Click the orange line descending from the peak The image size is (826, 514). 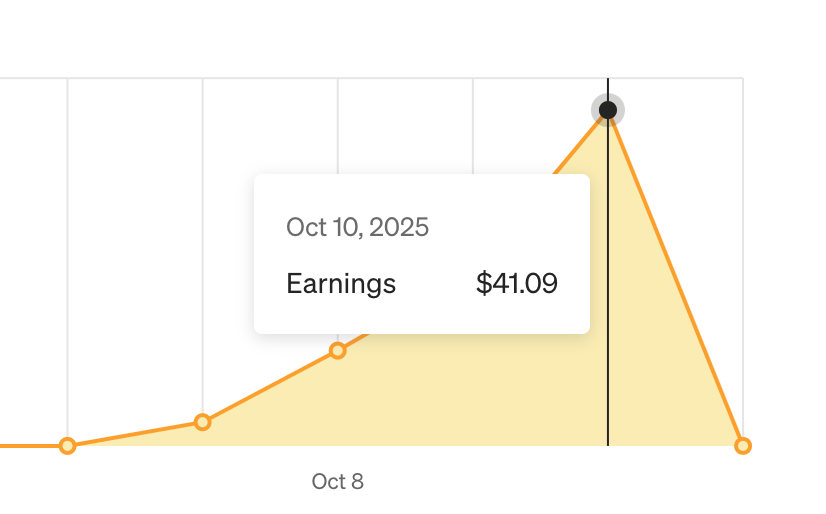point(675,278)
